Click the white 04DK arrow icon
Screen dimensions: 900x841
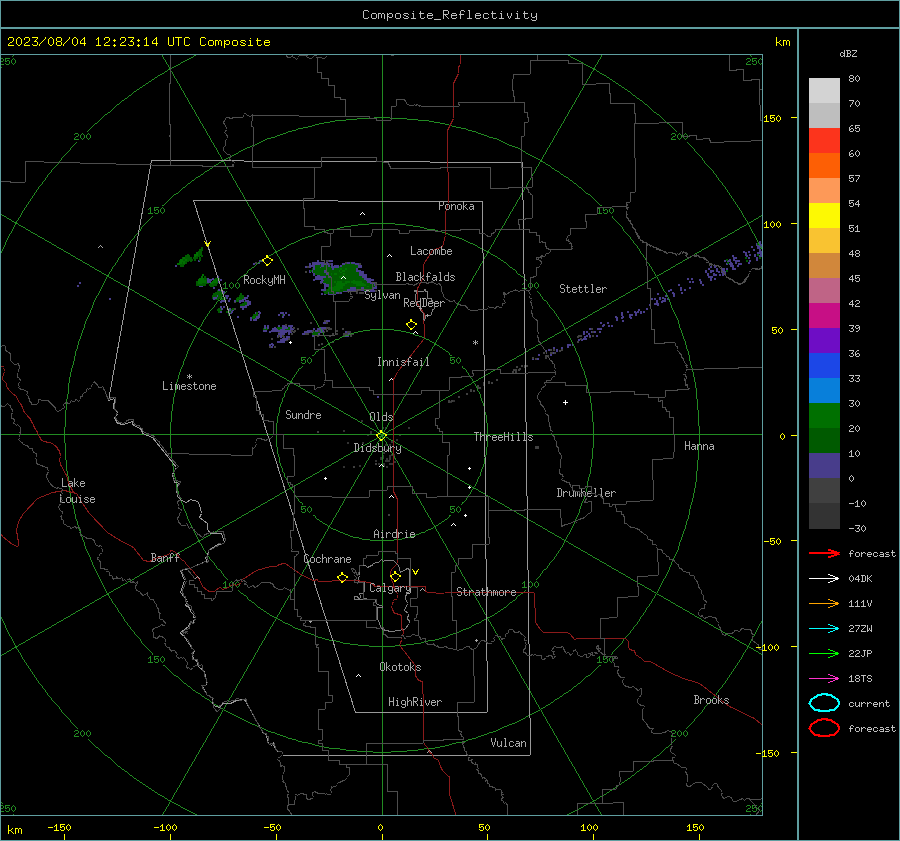coord(824,578)
